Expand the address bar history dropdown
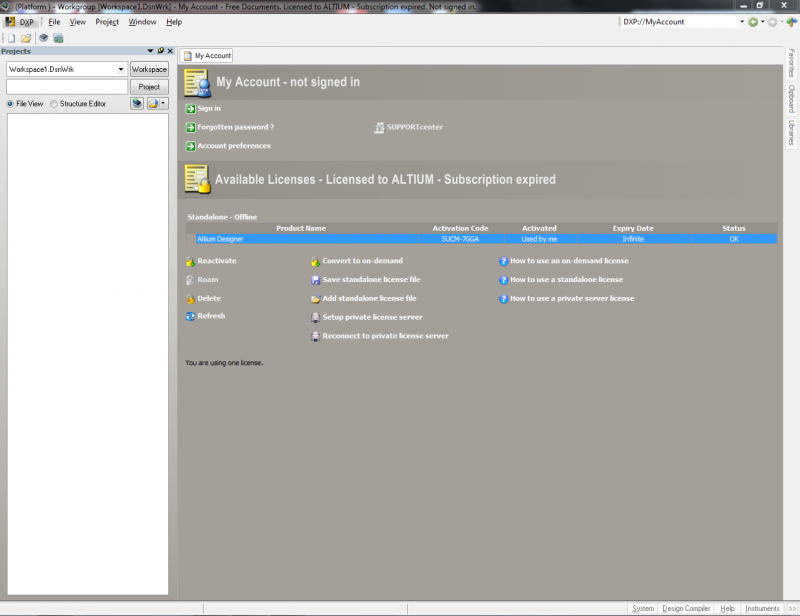Viewport: 800px width, 616px height. coord(742,22)
